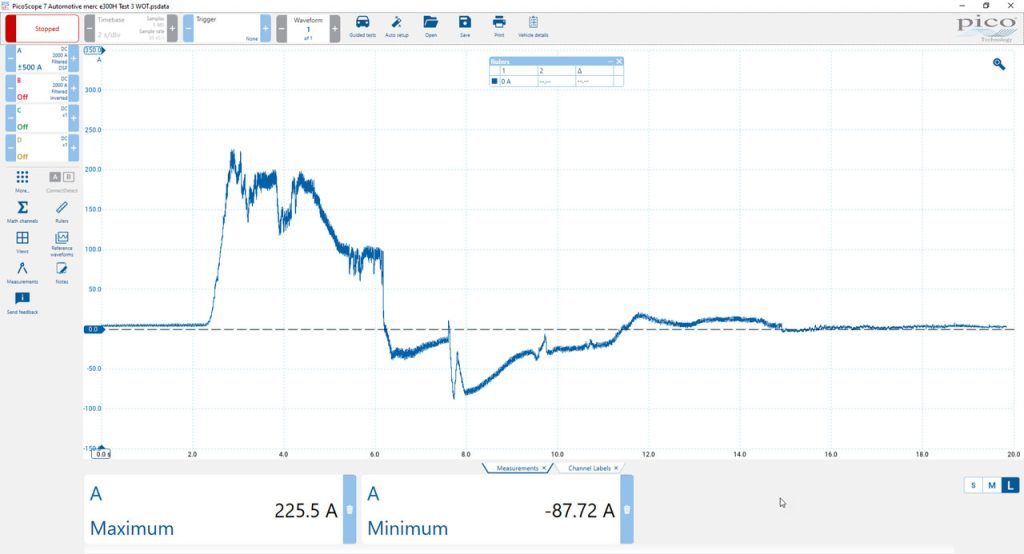Open Math channels sigma tool
Image resolution: width=1024 pixels, height=554 pixels.
point(22,208)
